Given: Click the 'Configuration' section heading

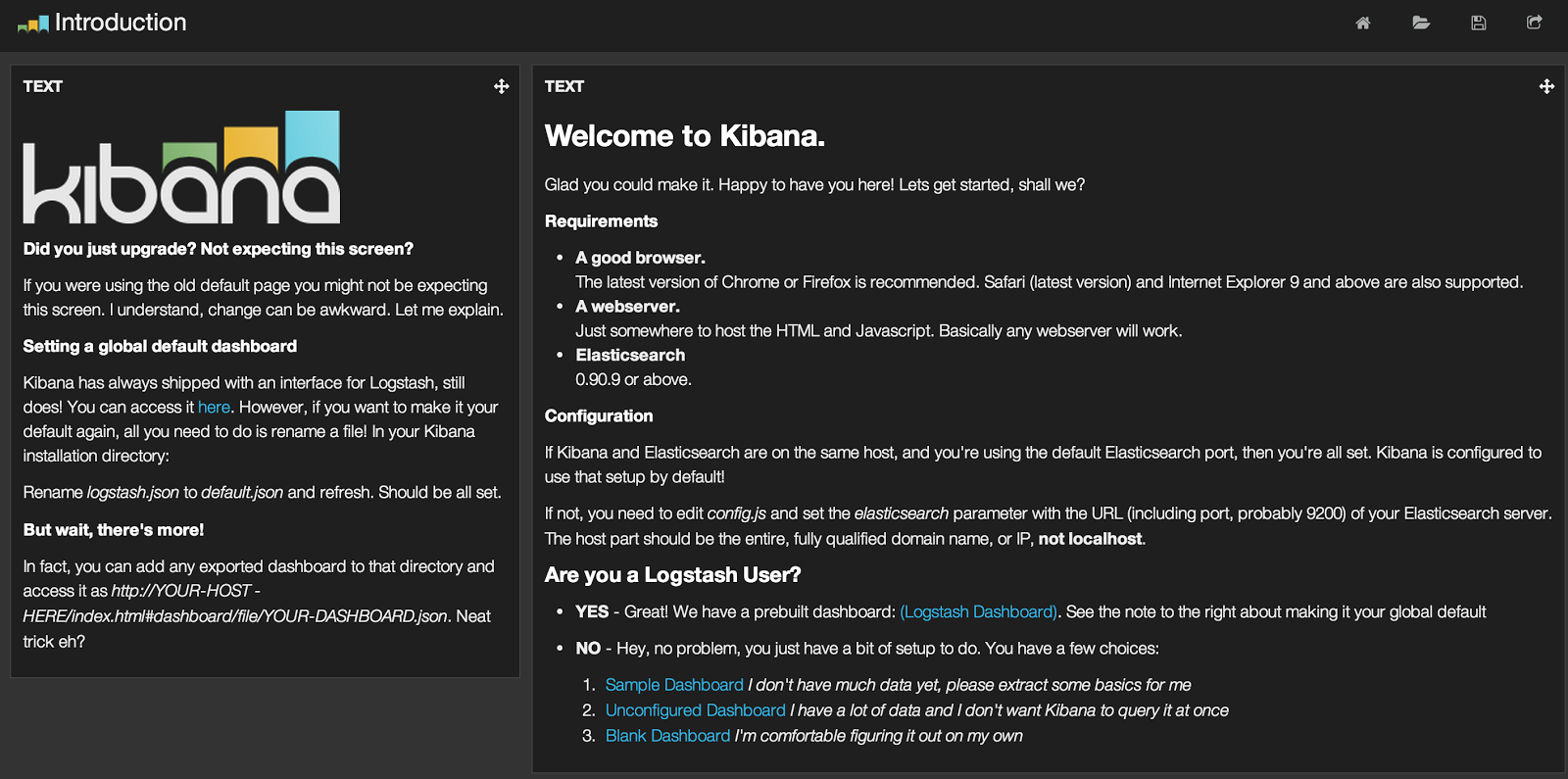Looking at the screenshot, I should (x=599, y=415).
